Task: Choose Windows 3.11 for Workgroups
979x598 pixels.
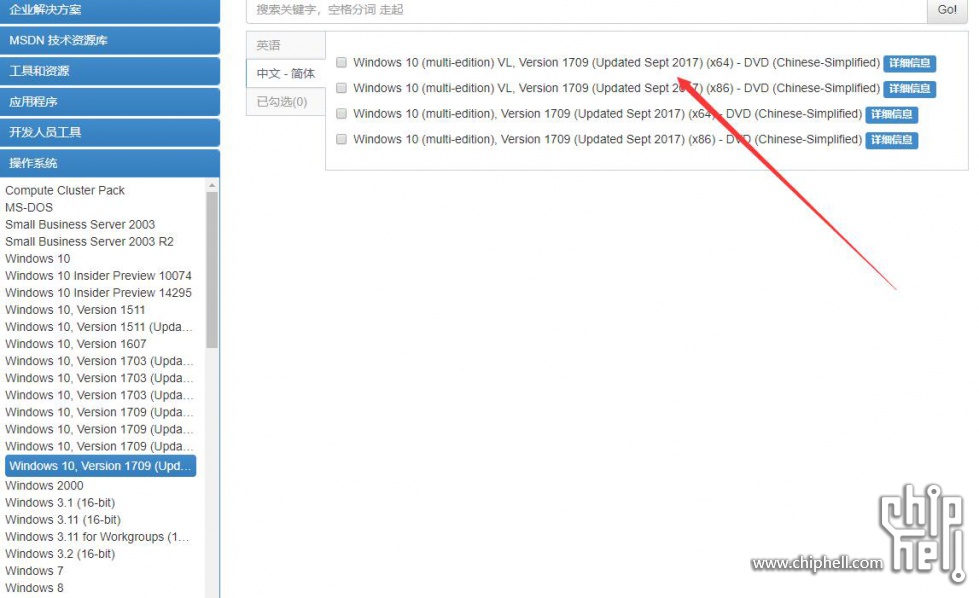Action: pyautogui.click(x=97, y=537)
